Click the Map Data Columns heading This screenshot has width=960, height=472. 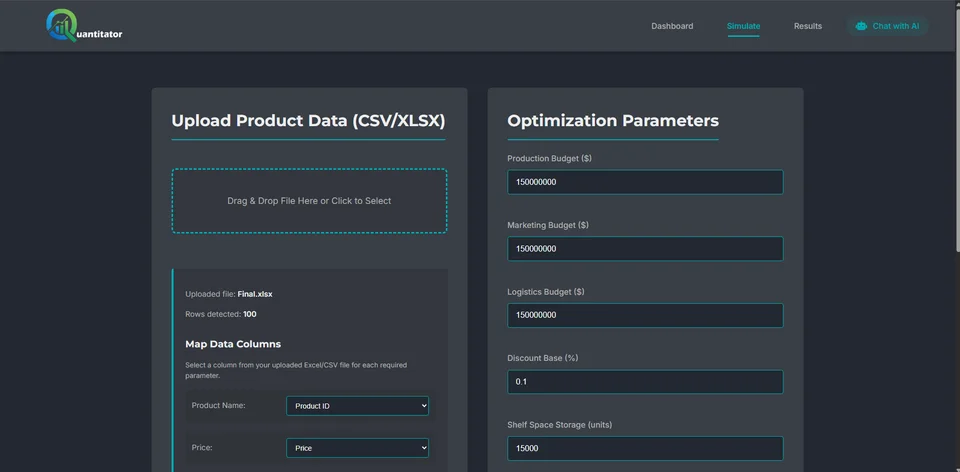point(233,344)
